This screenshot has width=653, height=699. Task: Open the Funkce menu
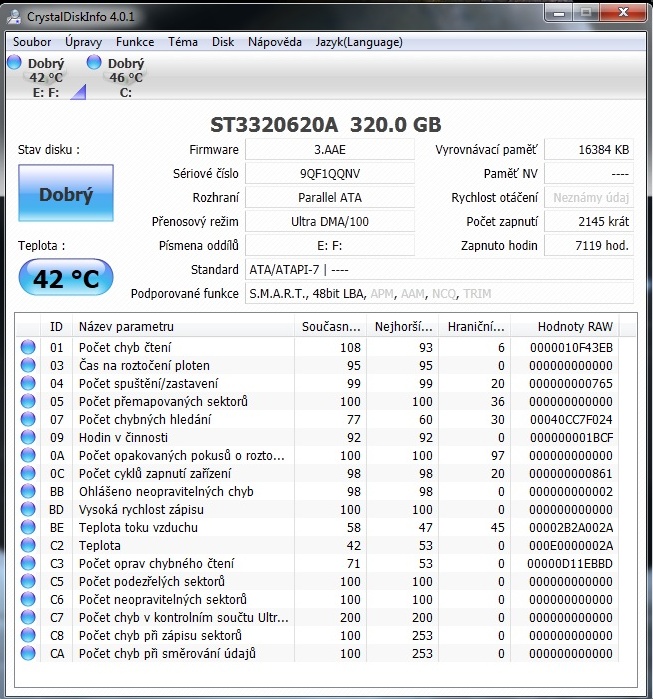click(x=135, y=42)
